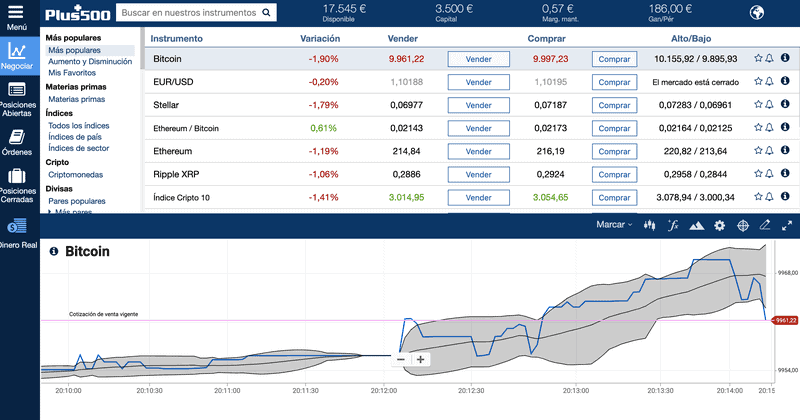The width and height of the screenshot is (800, 420).
Task: Open info for Índice Cripto 10
Action: (x=785, y=196)
